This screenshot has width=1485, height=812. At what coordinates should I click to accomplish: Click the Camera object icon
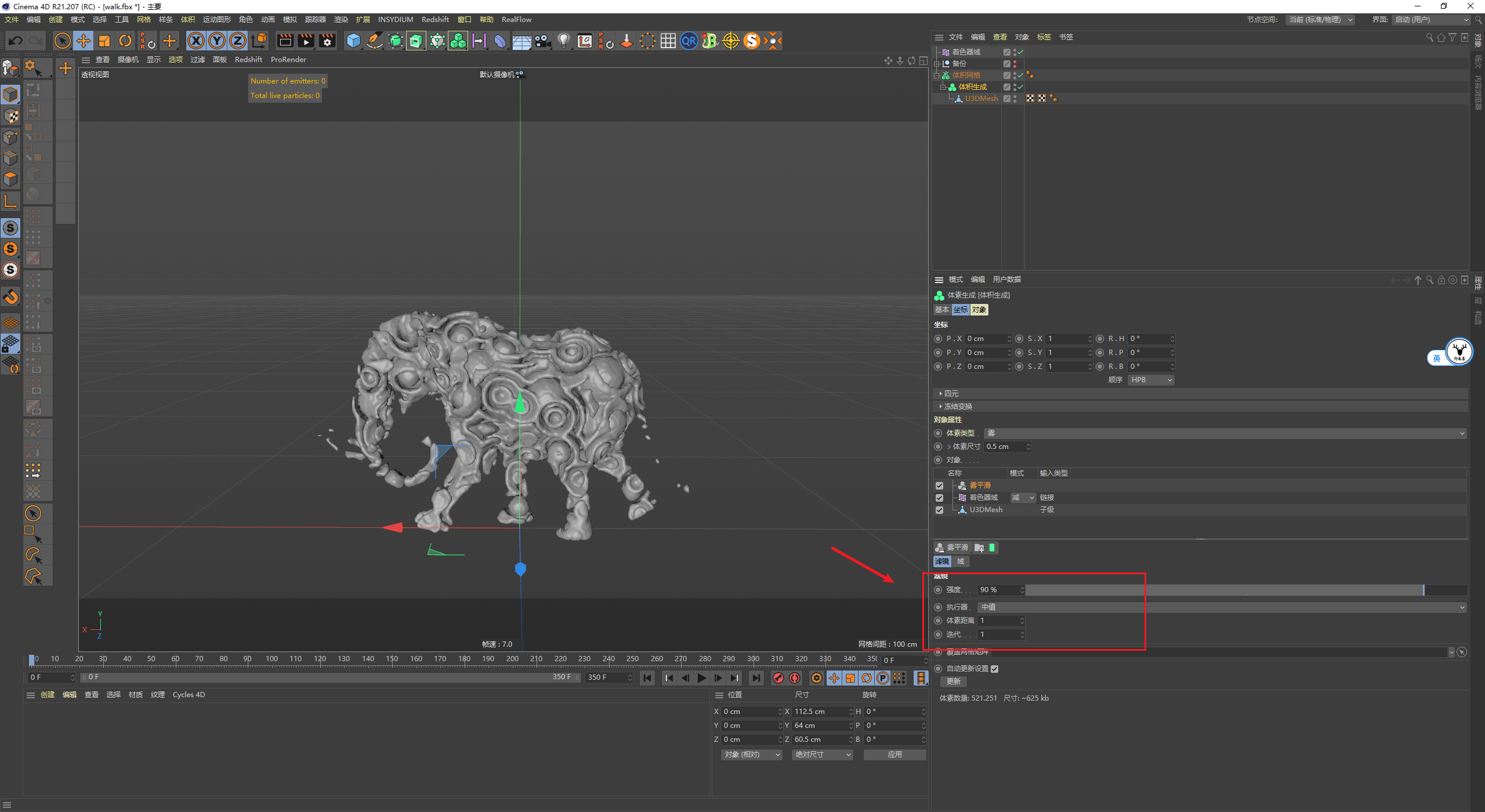pyautogui.click(x=542, y=41)
